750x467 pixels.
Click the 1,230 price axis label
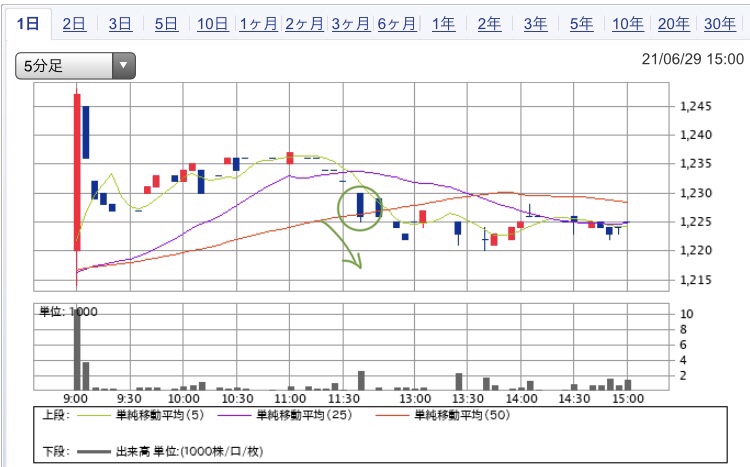[696, 193]
